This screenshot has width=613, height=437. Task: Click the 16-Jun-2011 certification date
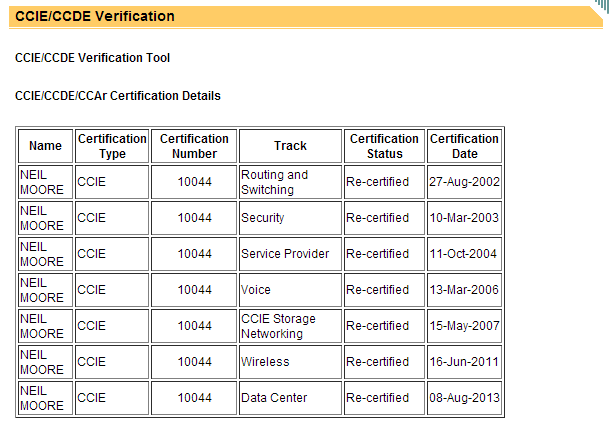464,362
